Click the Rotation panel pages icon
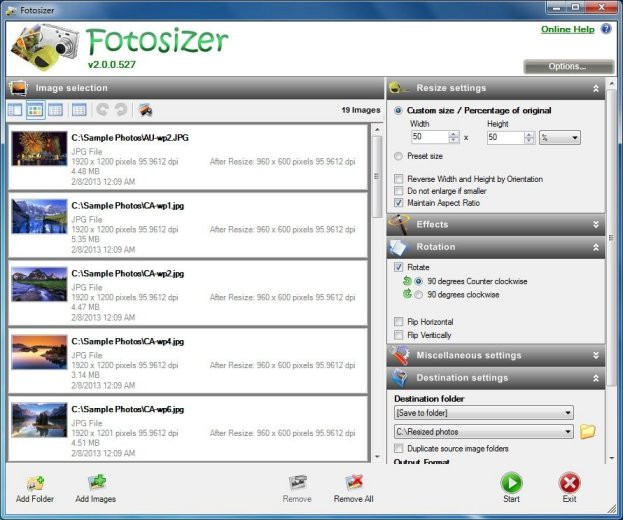The image size is (623, 520). 398,247
